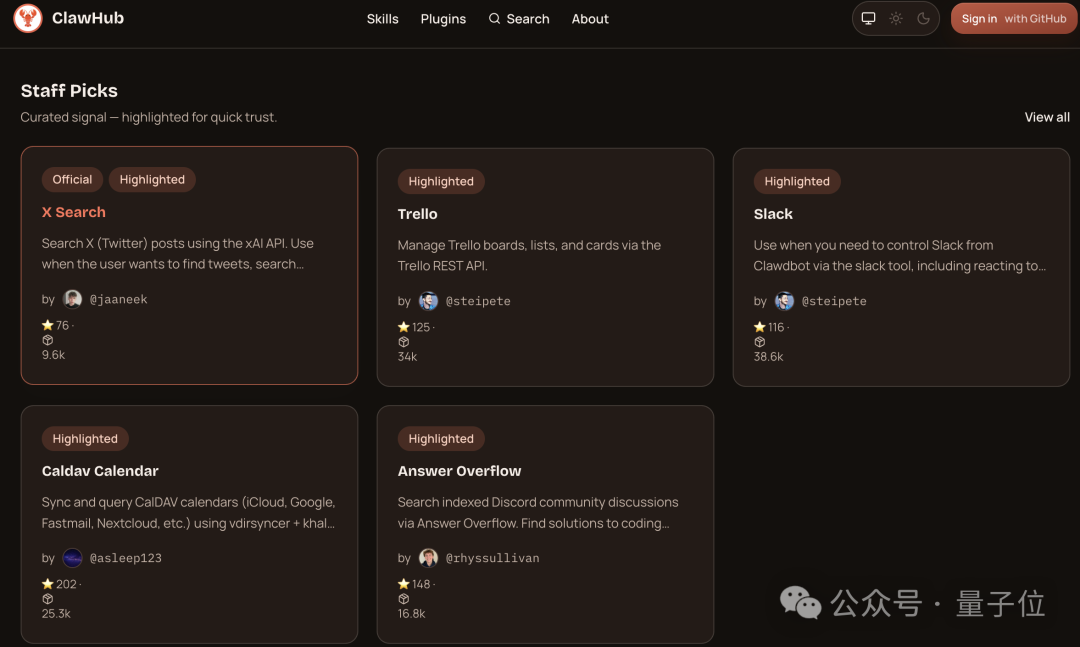The height and width of the screenshot is (647, 1080).
Task: Click the star icon on Trello card
Action: [x=404, y=327]
